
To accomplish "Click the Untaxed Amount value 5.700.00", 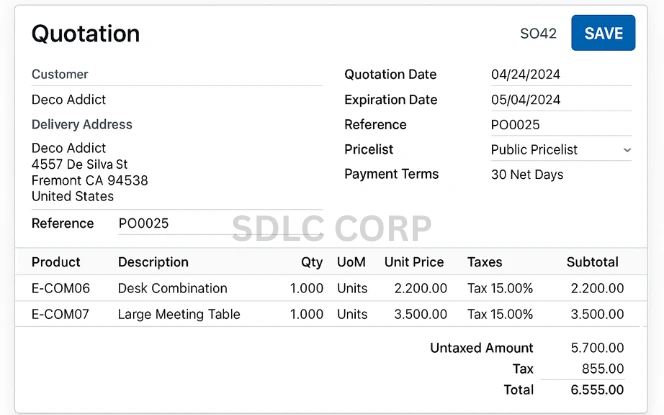I will coord(597,348).
